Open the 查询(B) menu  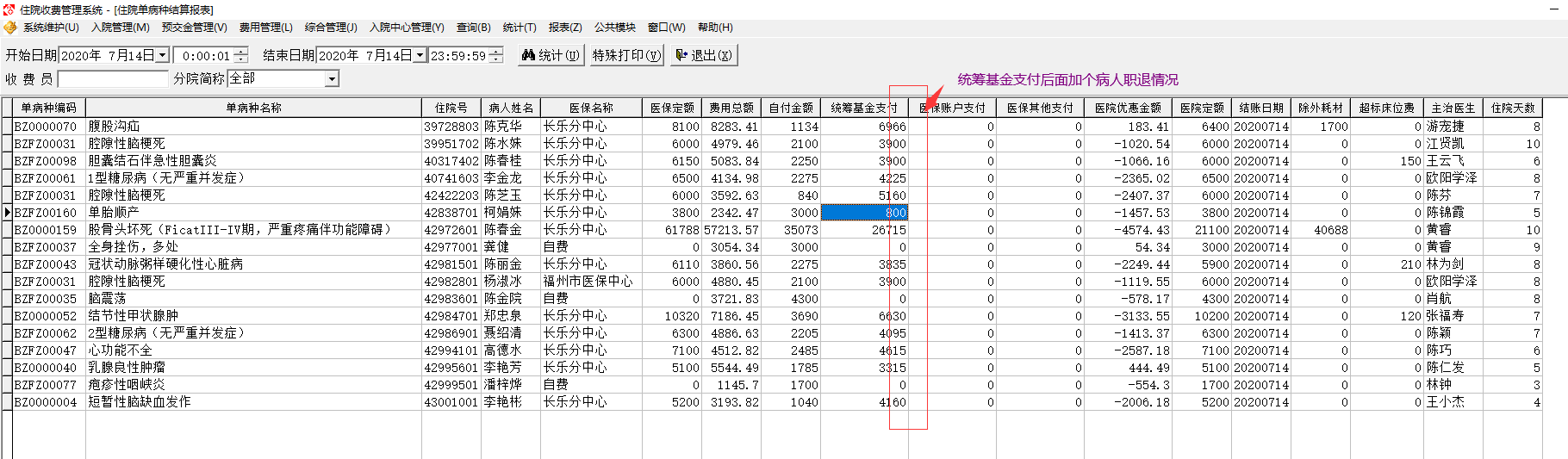pyautogui.click(x=473, y=28)
